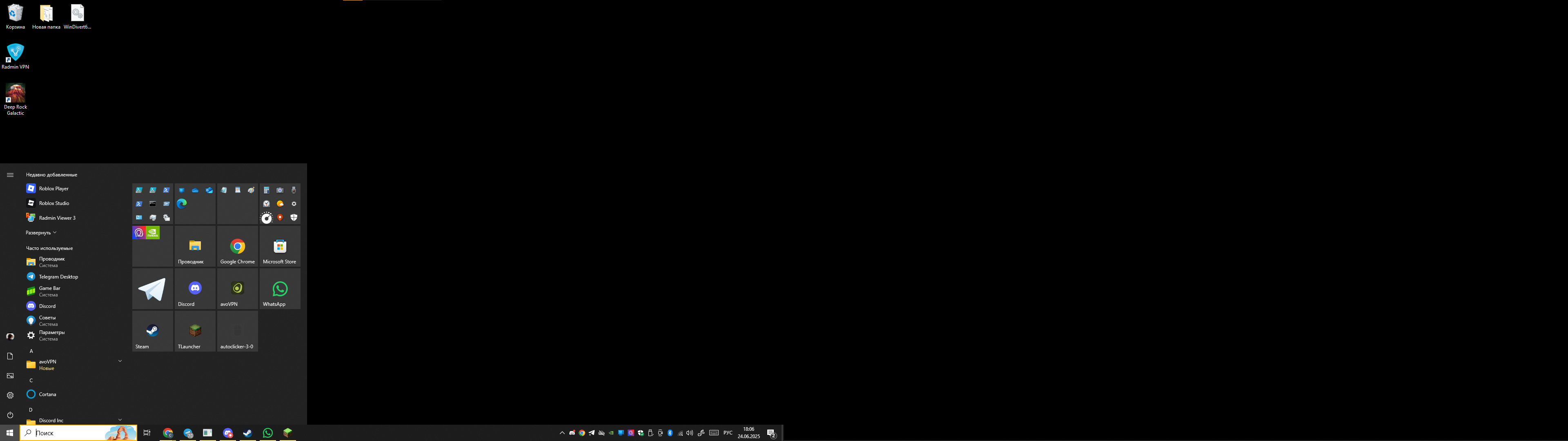Open Discord from the taskbar
The image size is (1568, 441).
(228, 433)
